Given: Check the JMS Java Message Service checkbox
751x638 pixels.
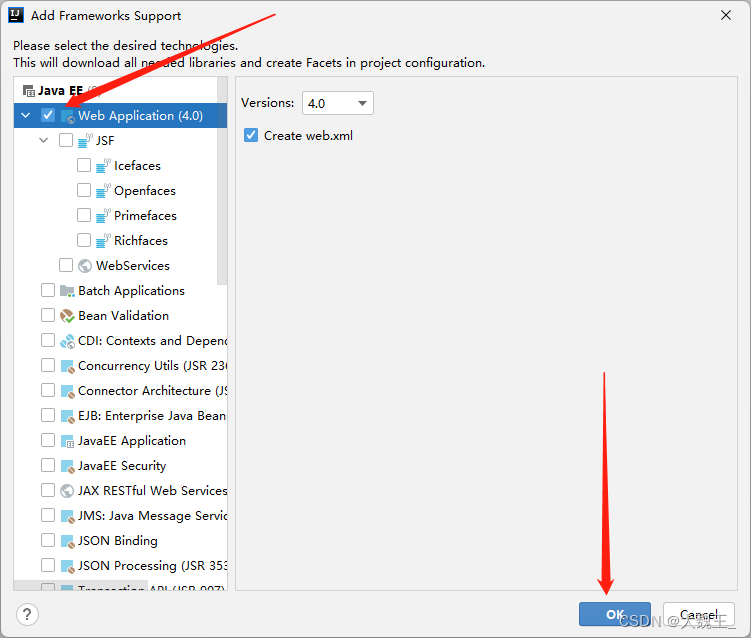Looking at the screenshot, I should (x=48, y=515).
